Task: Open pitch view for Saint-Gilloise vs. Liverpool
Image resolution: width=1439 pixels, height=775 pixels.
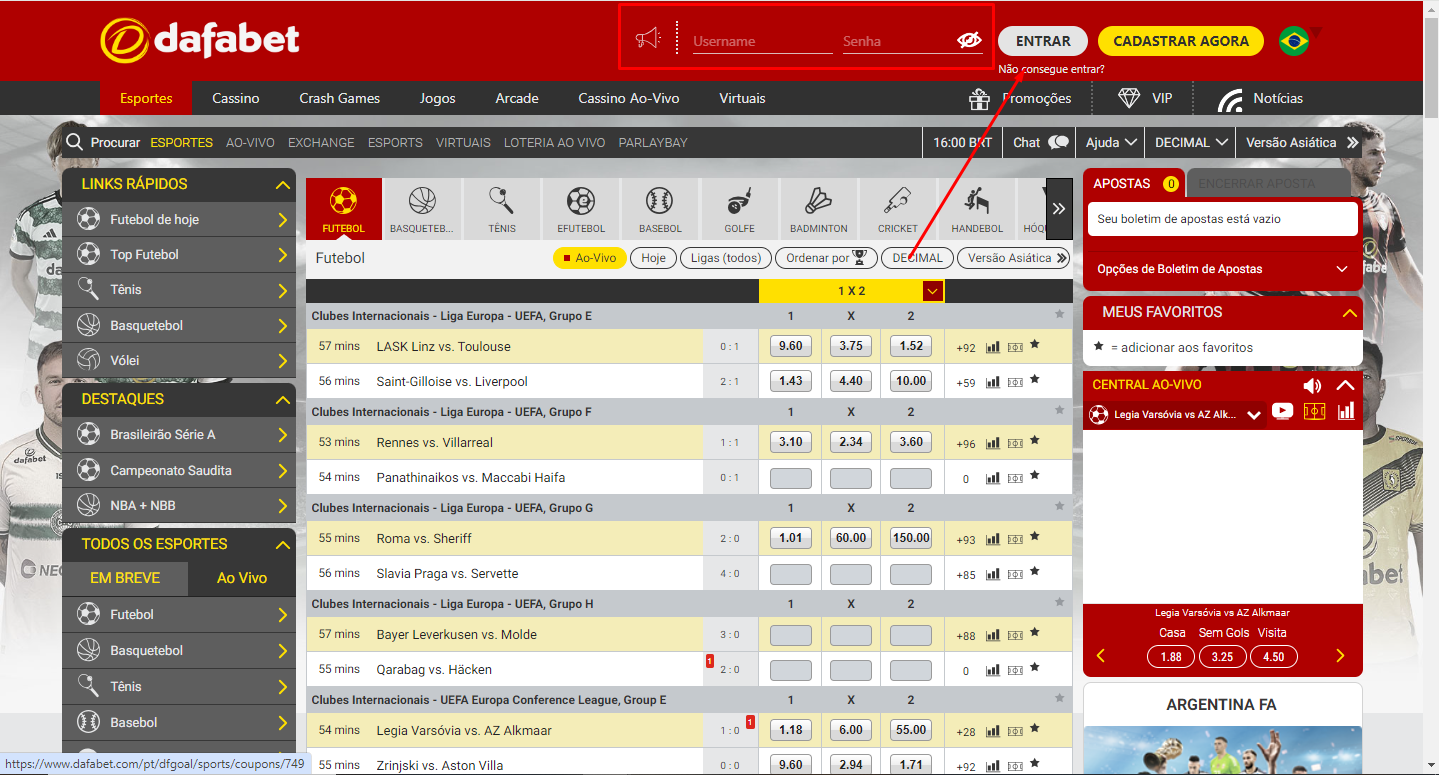Action: pos(1015,382)
